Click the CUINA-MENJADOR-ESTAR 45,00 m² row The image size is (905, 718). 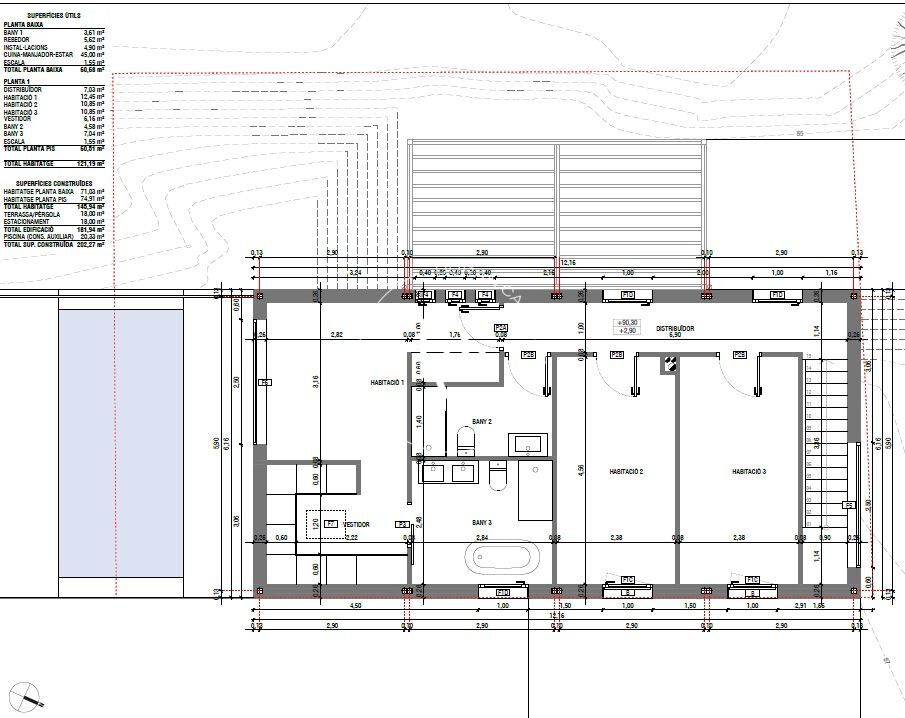tap(54, 54)
